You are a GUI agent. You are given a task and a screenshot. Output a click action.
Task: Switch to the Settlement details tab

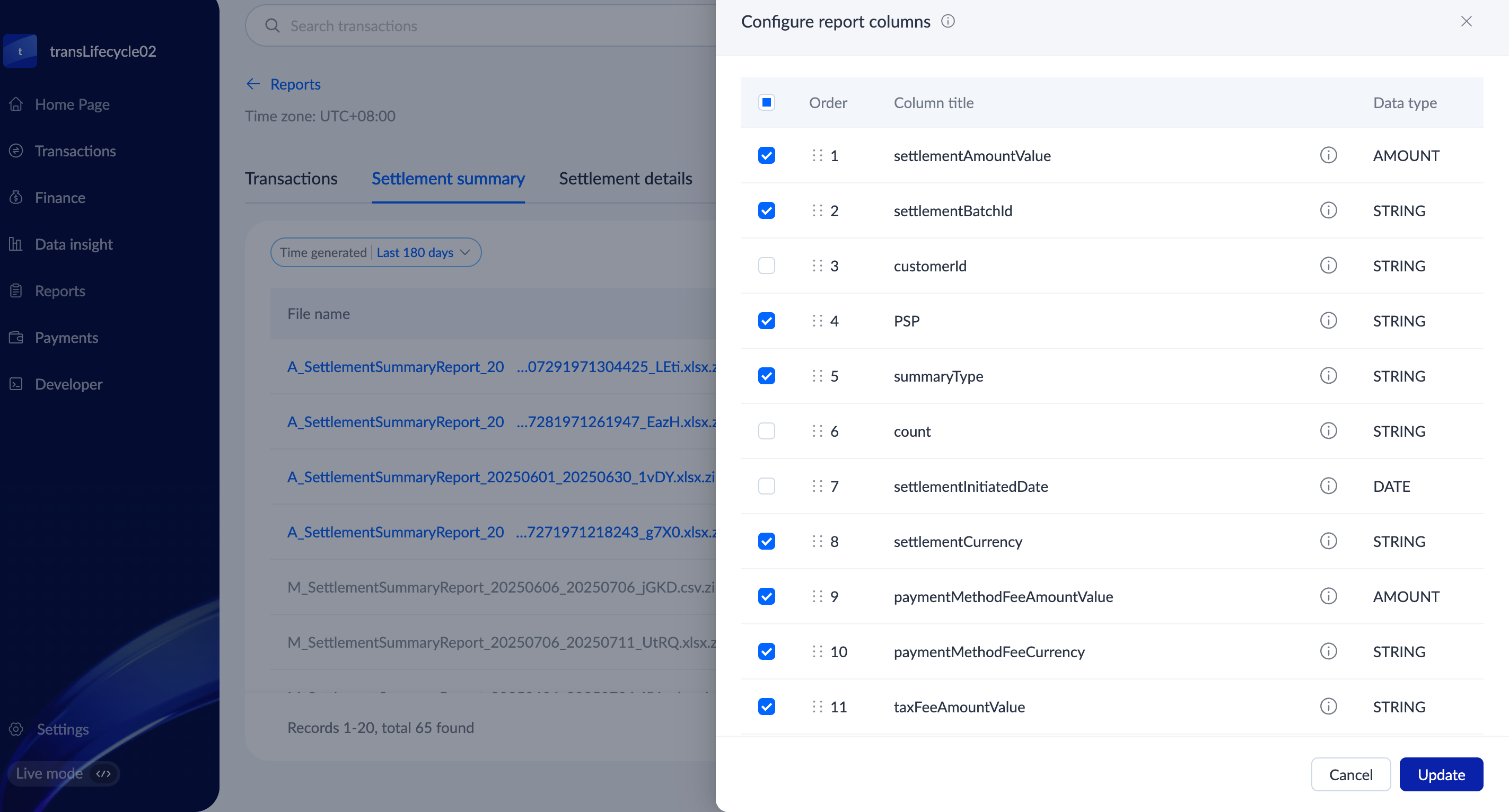pyautogui.click(x=625, y=179)
